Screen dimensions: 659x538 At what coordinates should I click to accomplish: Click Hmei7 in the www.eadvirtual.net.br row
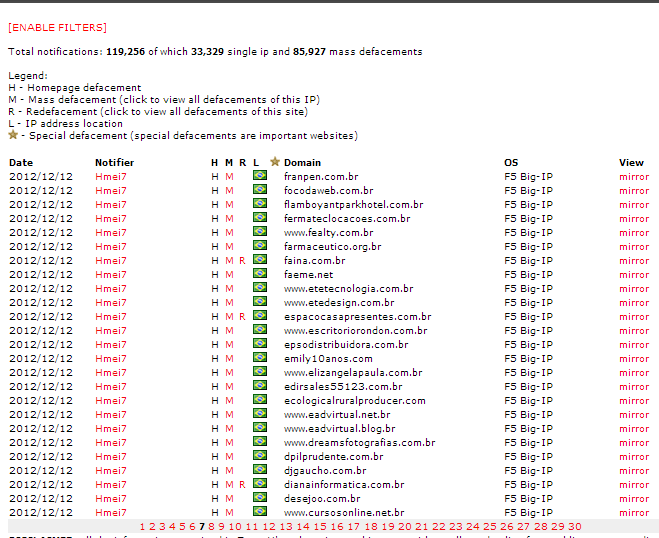coord(111,415)
